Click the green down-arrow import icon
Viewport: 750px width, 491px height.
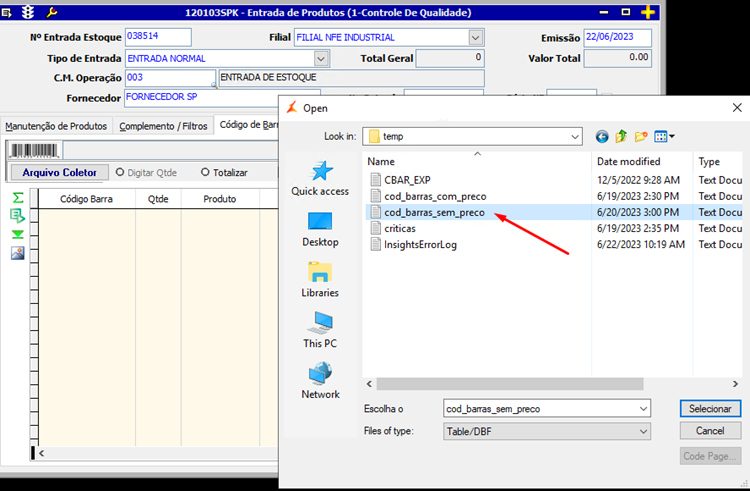click(18, 234)
